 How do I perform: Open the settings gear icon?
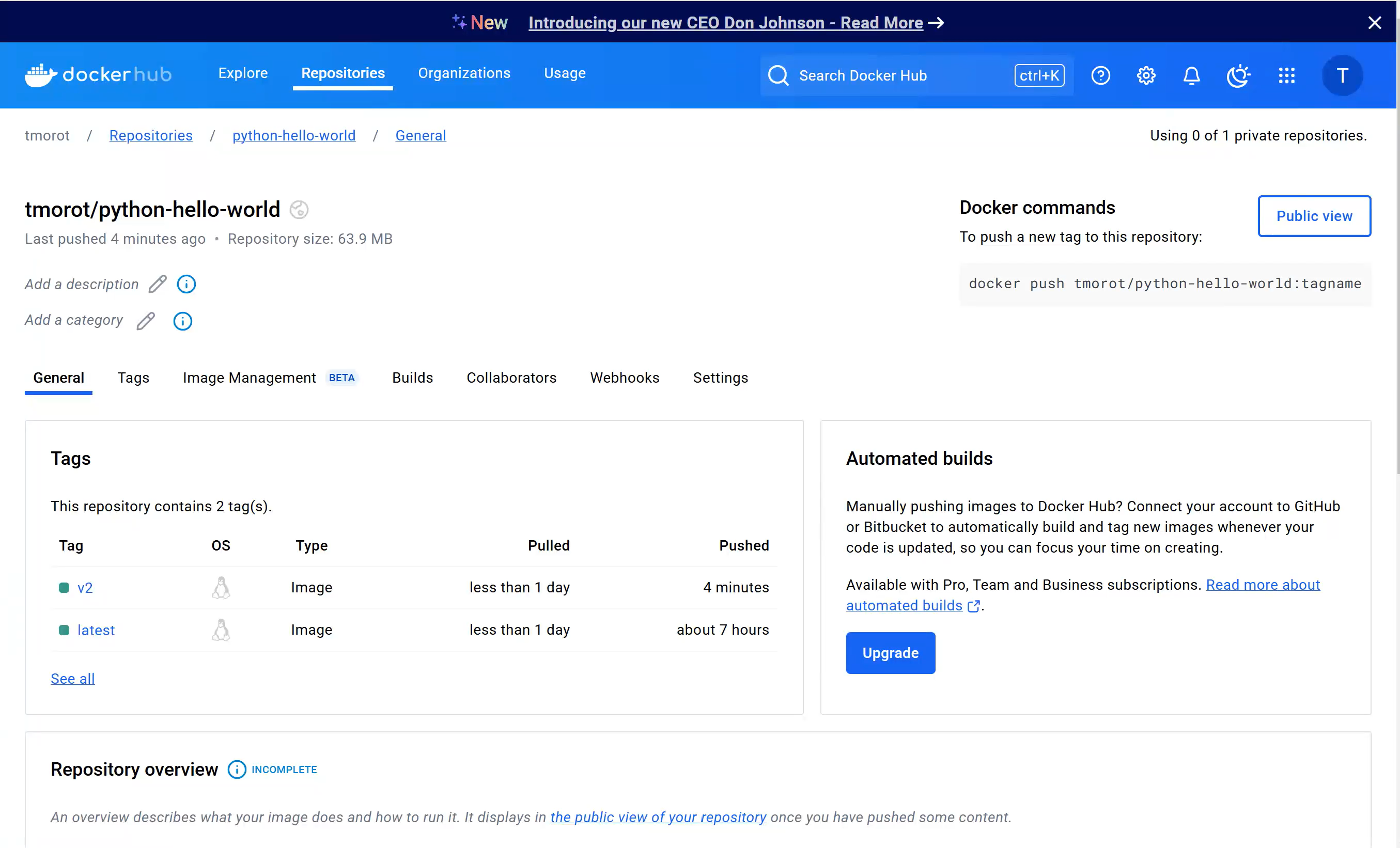[x=1146, y=75]
